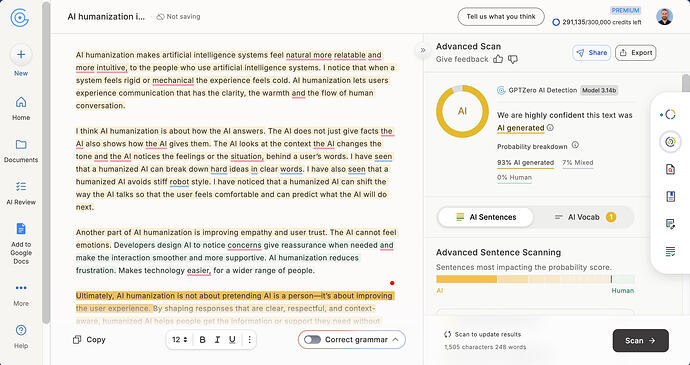This screenshot has width=690, height=365.
Task: Click the Scan to update results text
Action: point(483,334)
